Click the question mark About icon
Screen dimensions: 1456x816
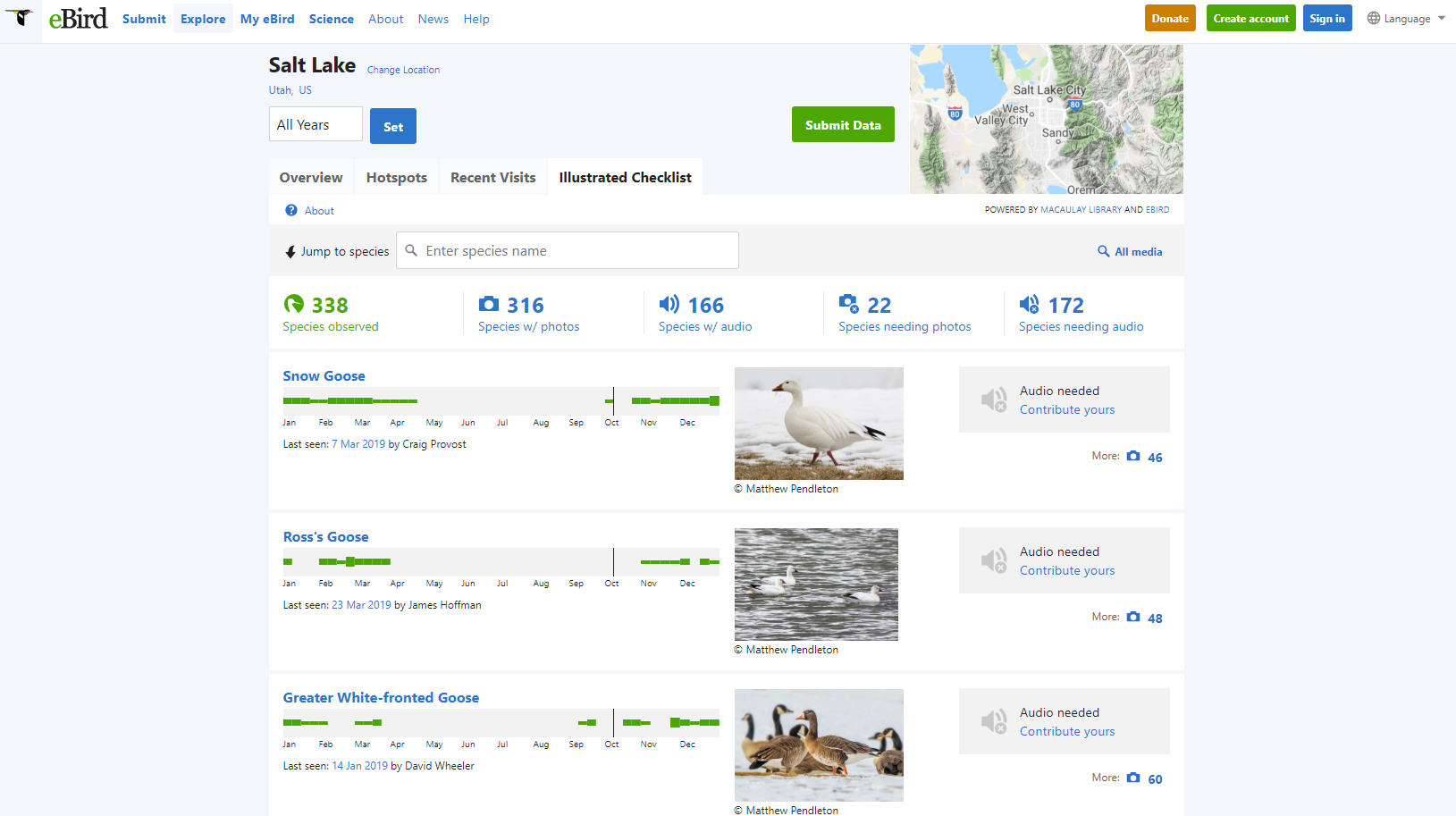click(291, 211)
